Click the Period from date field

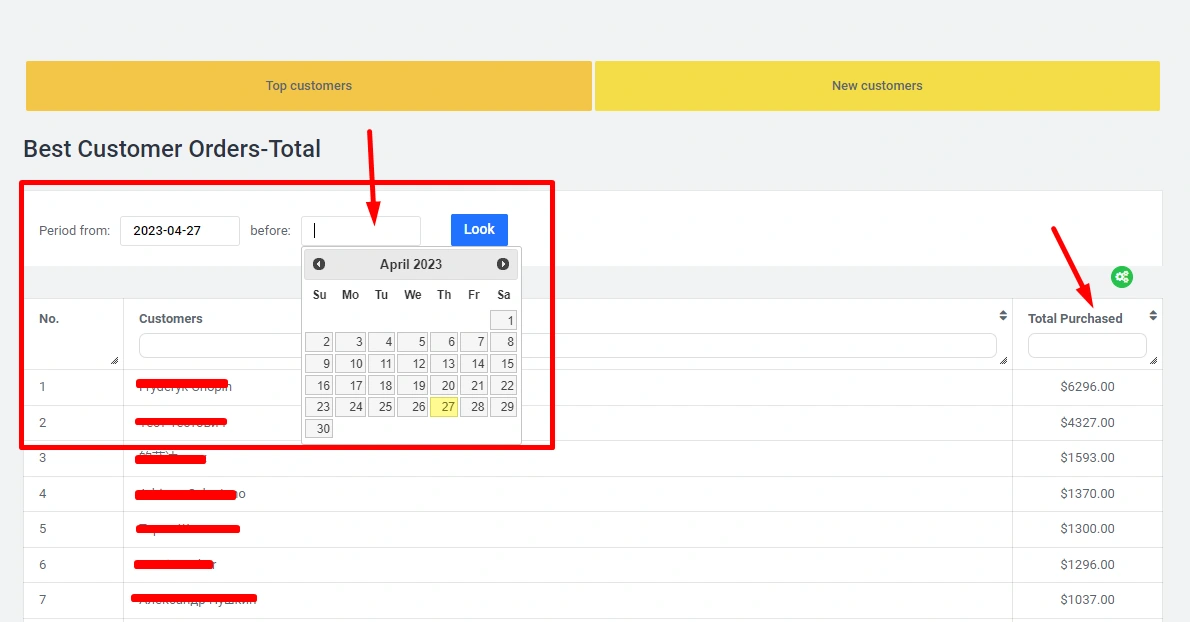point(180,231)
